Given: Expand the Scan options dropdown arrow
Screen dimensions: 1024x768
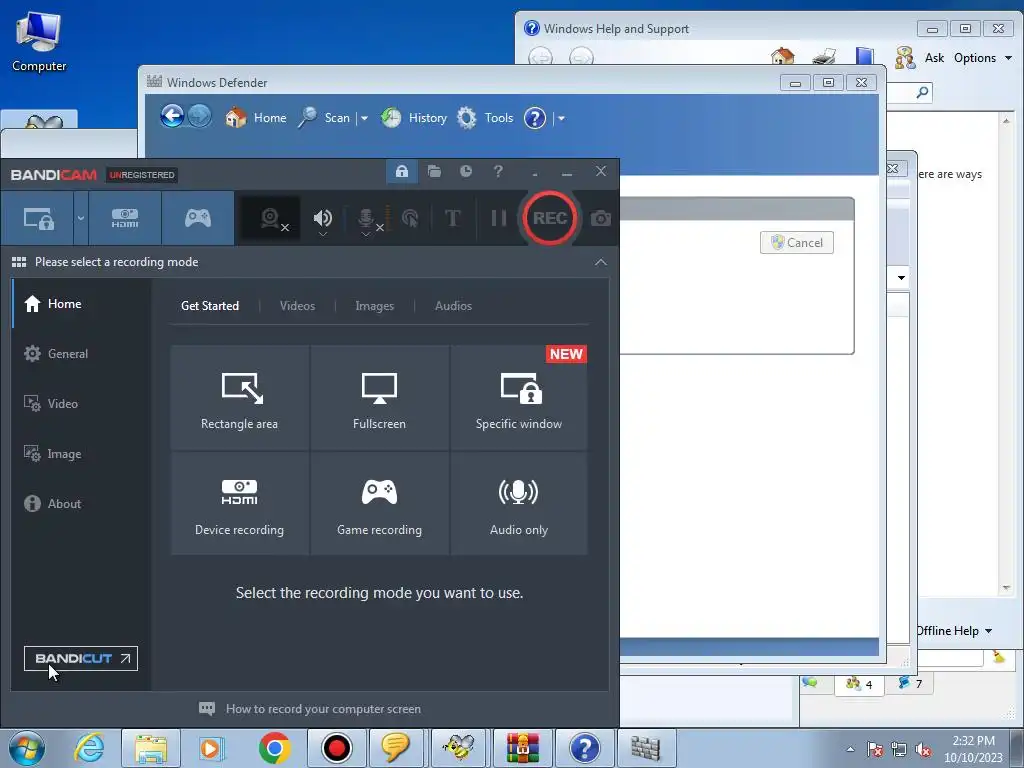Looking at the screenshot, I should point(364,118).
